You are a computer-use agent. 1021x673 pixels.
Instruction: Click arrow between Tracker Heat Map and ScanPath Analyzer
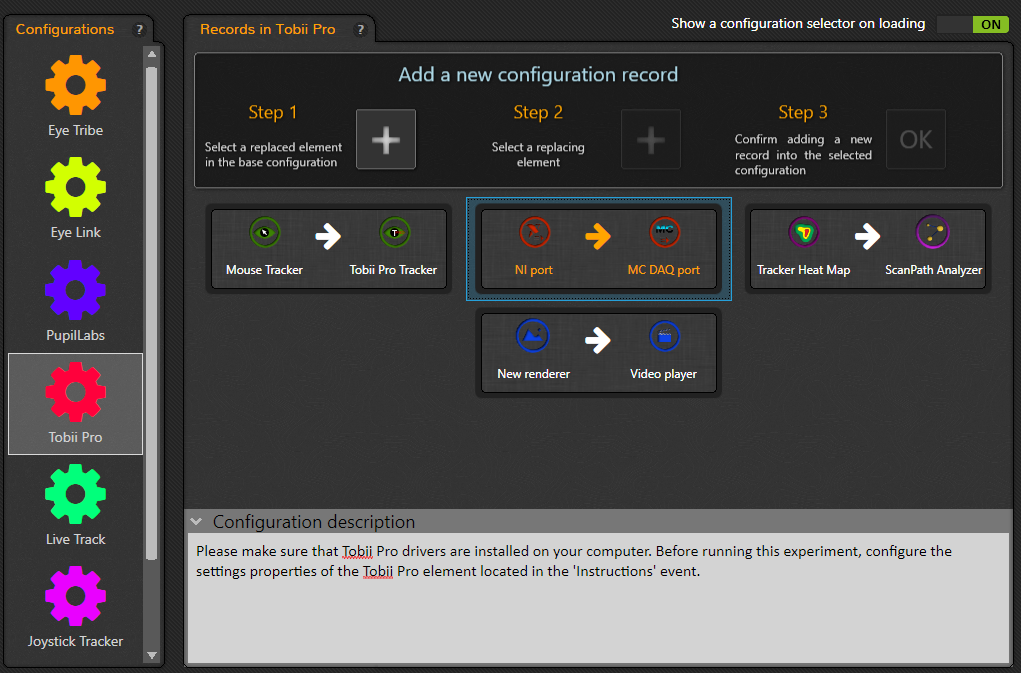click(867, 236)
